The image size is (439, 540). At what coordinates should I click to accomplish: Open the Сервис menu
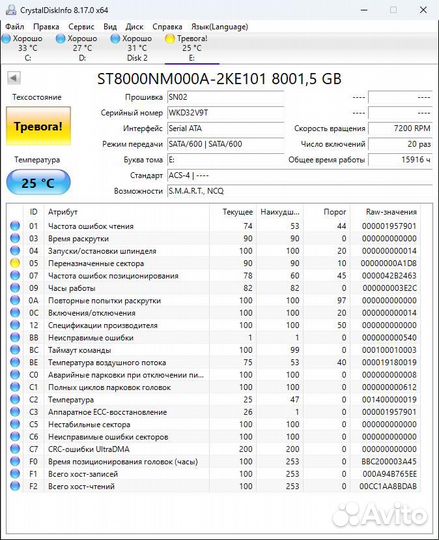(81, 27)
